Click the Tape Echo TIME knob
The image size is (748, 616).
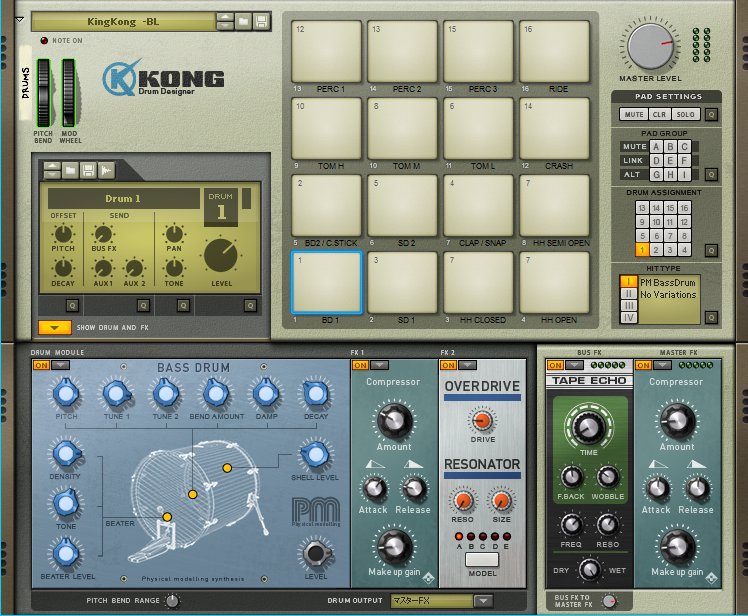pyautogui.click(x=588, y=427)
